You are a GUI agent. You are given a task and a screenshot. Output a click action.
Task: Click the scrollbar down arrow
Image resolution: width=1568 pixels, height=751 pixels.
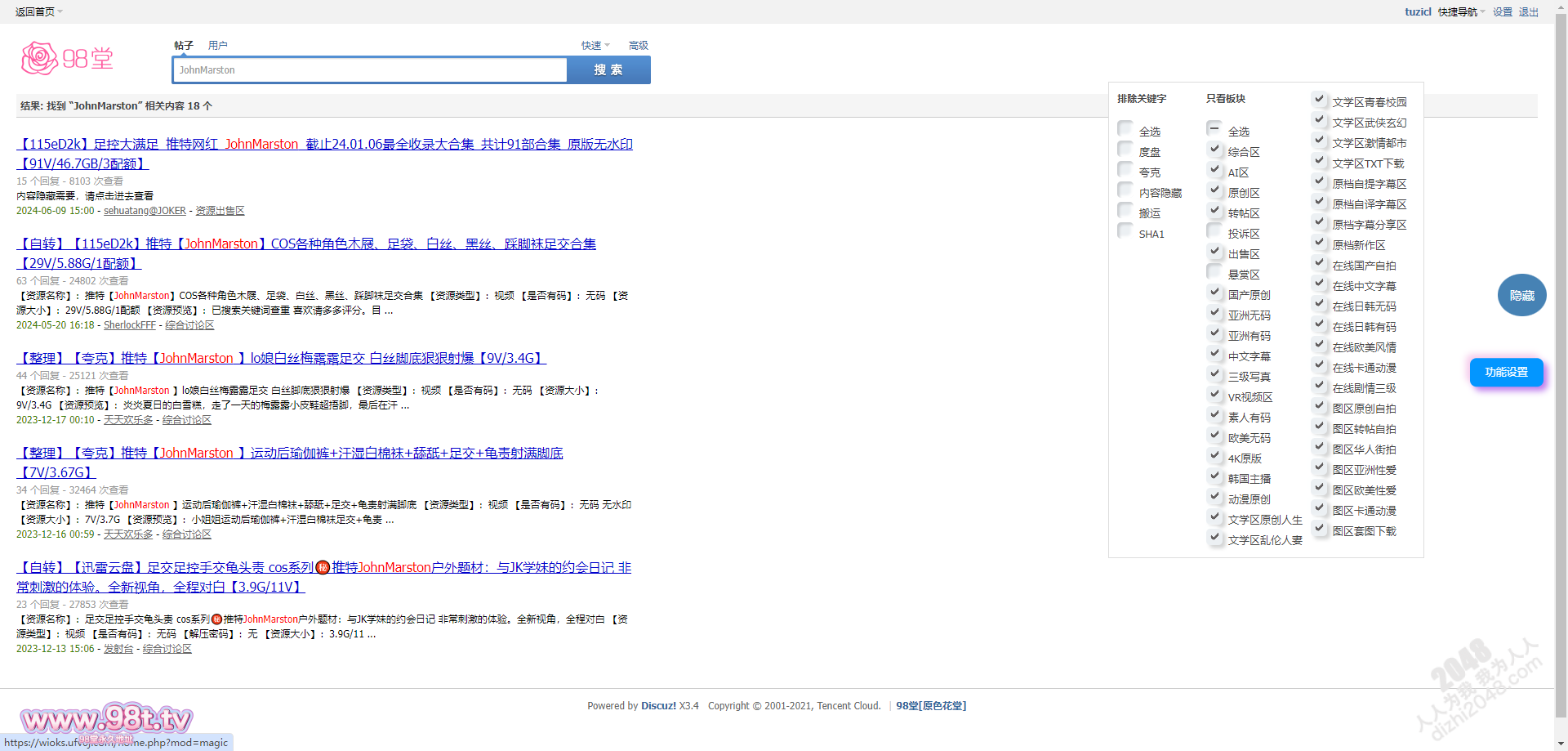point(1561,744)
